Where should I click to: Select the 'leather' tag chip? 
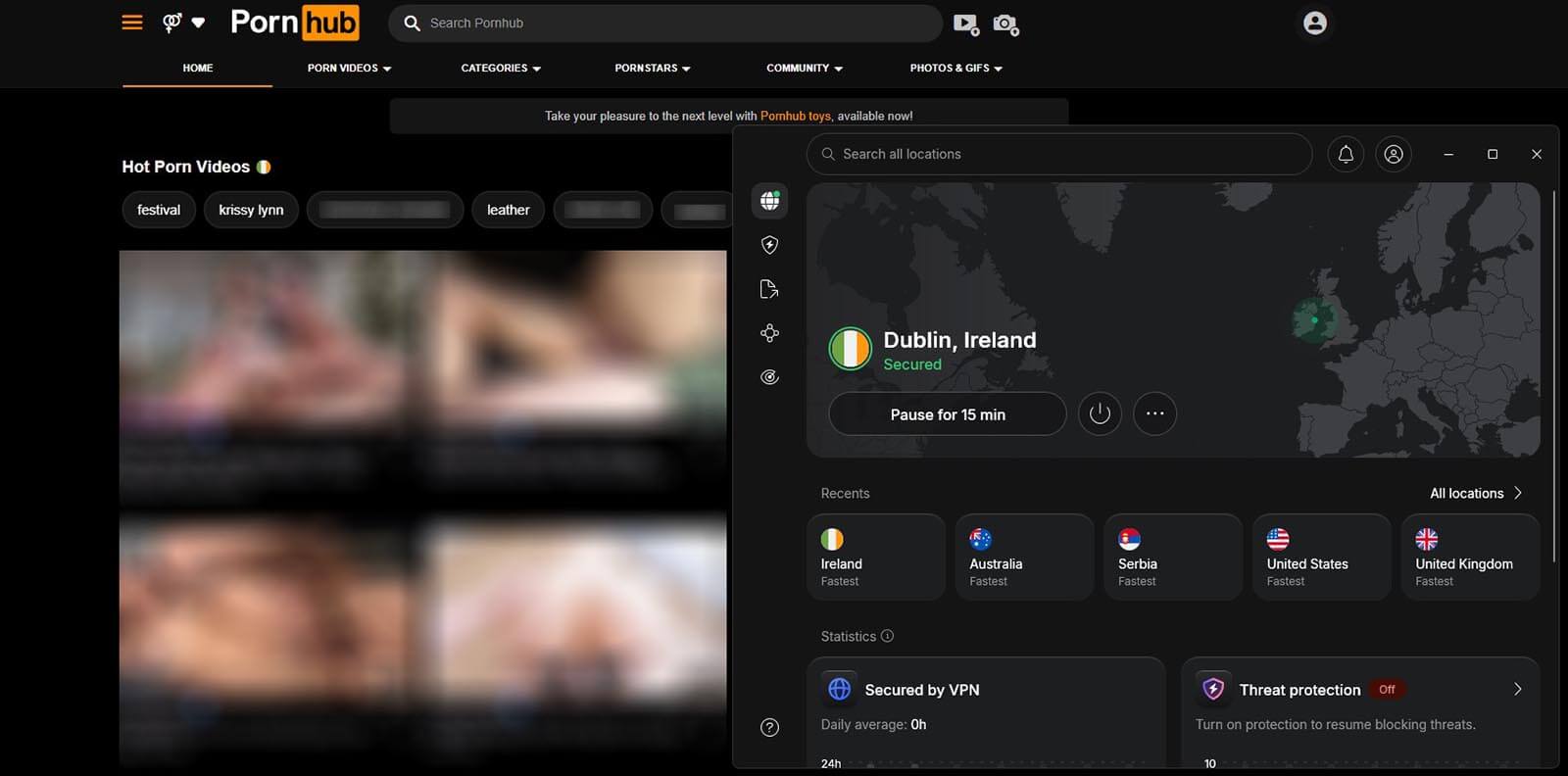508,210
